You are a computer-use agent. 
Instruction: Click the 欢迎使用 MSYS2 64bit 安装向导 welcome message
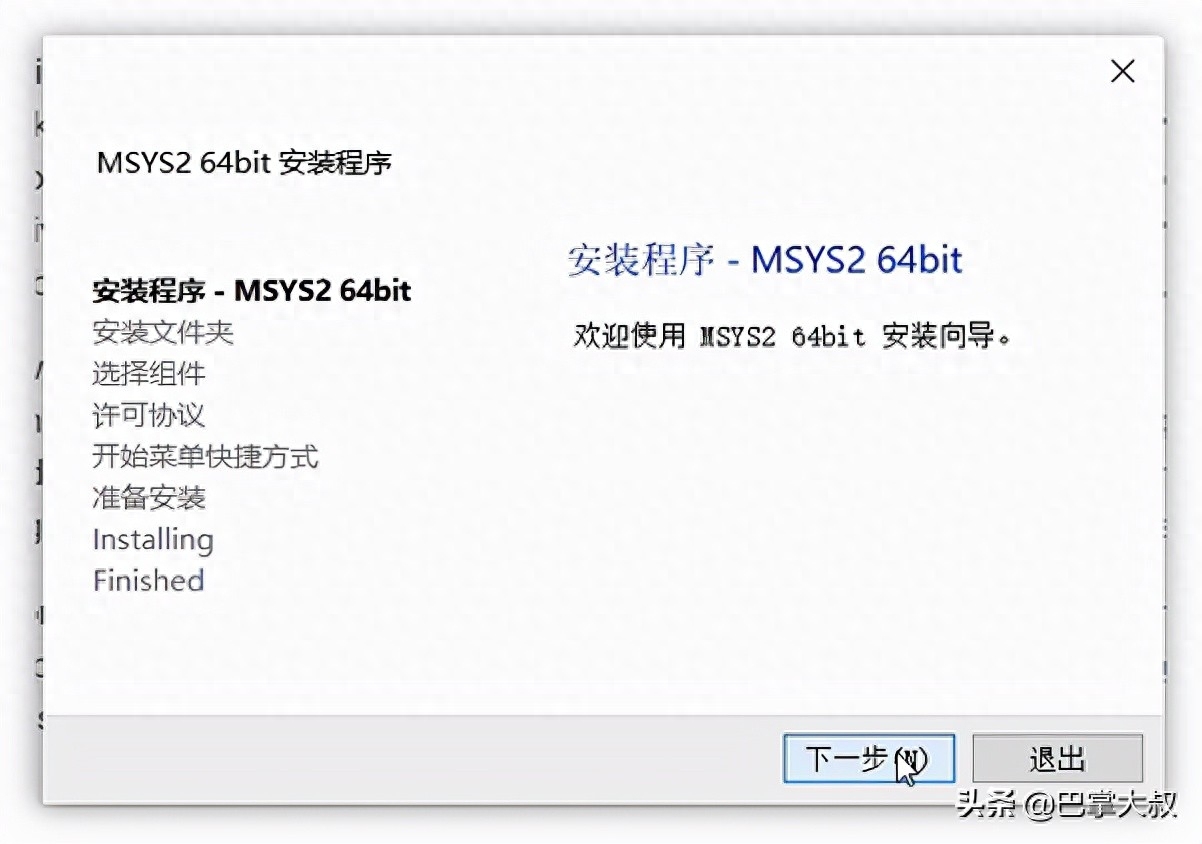click(x=793, y=336)
